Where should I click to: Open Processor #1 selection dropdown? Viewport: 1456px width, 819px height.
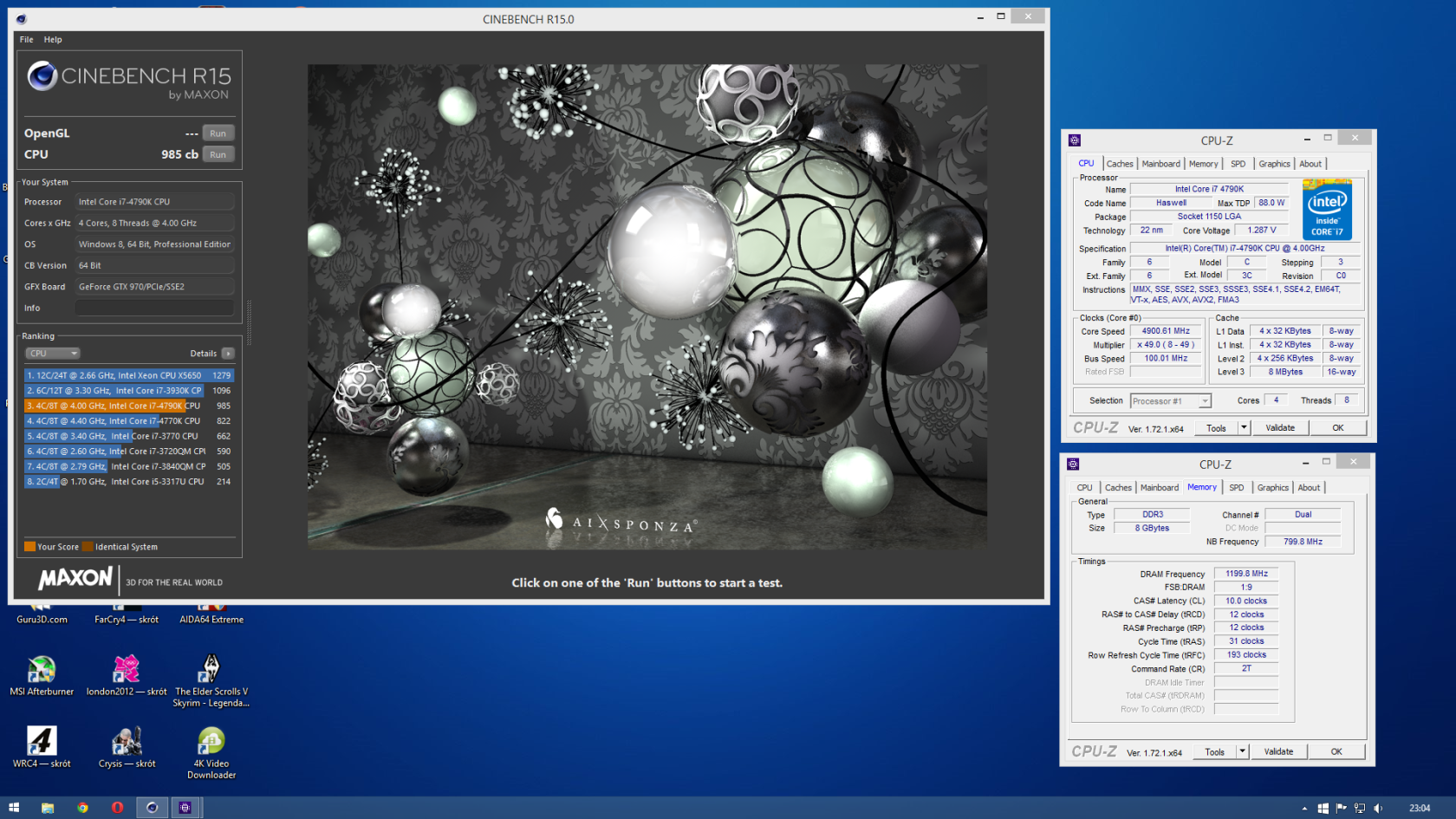click(x=1170, y=401)
